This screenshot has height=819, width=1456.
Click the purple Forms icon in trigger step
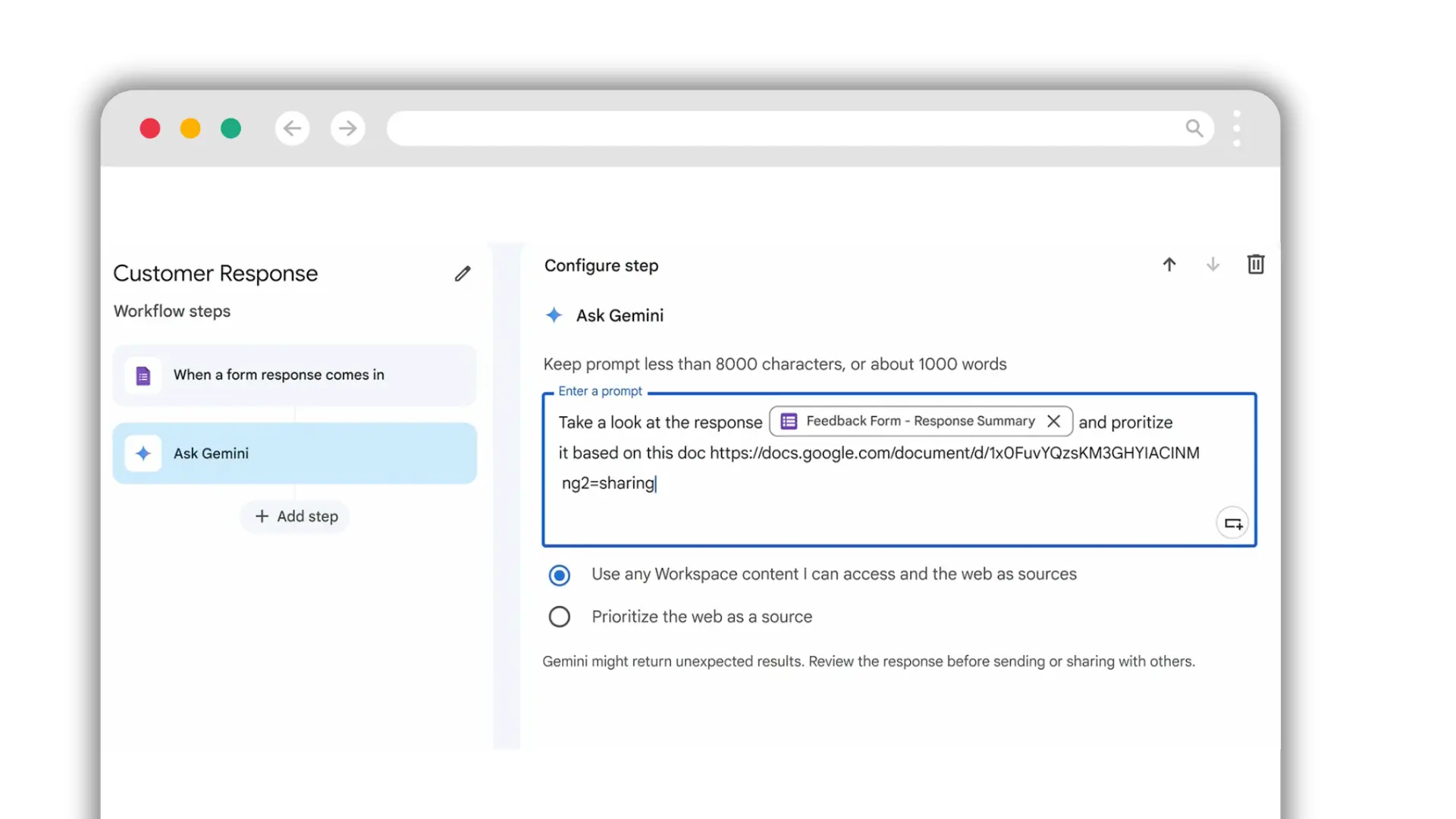[x=143, y=375]
